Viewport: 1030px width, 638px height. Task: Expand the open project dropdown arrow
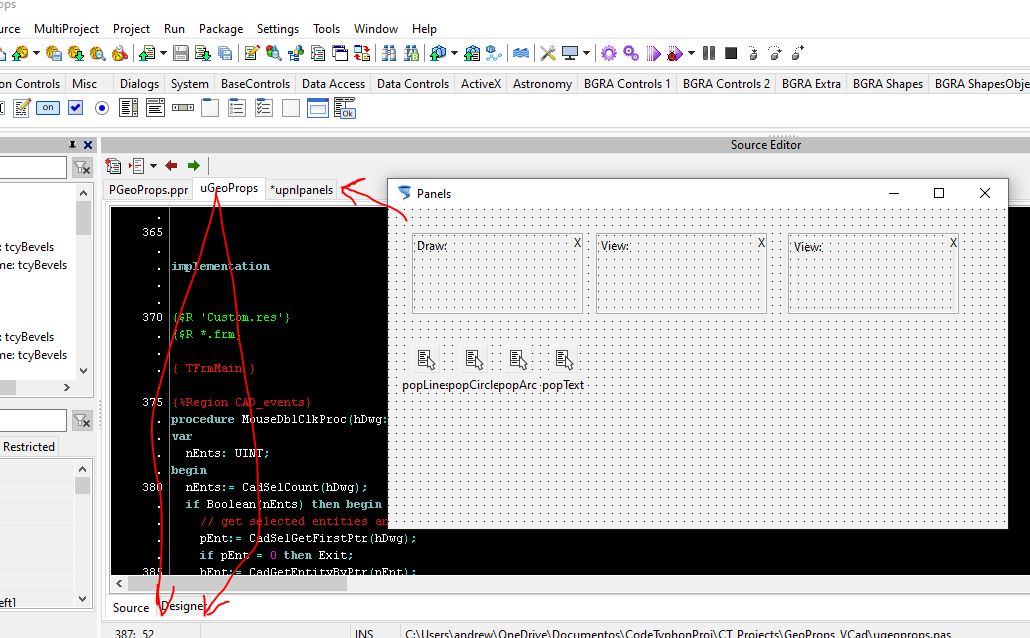(x=36, y=53)
